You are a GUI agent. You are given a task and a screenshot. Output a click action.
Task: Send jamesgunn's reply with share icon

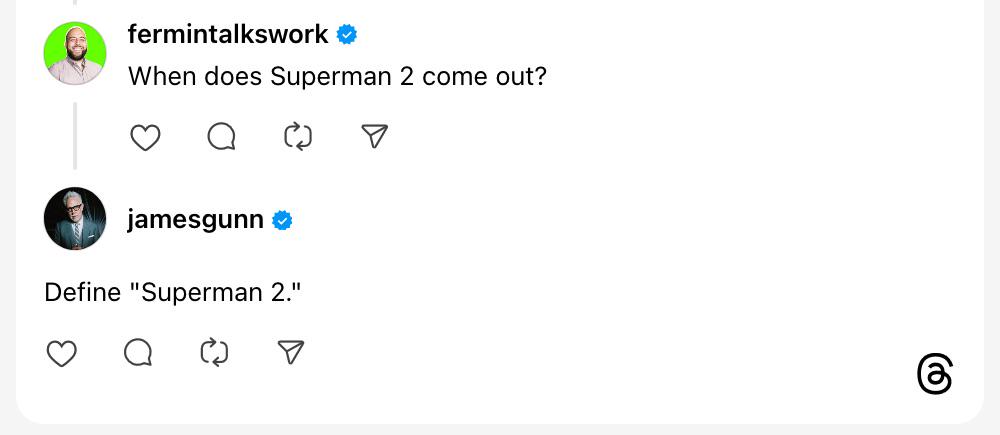pyautogui.click(x=291, y=352)
